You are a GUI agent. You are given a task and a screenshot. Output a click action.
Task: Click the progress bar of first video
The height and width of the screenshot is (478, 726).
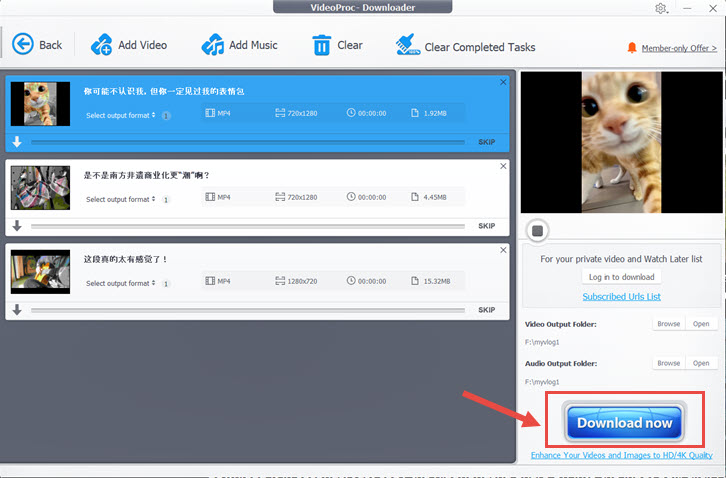pos(248,142)
